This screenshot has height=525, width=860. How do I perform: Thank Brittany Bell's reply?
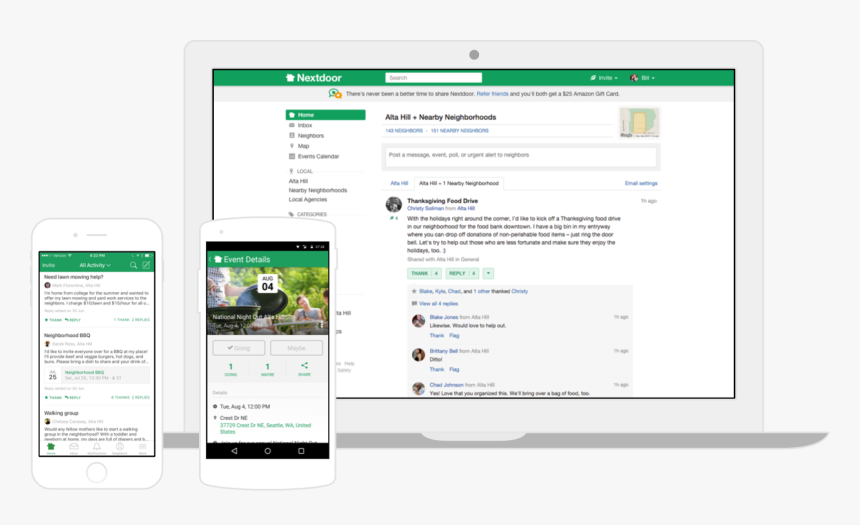pos(437,369)
